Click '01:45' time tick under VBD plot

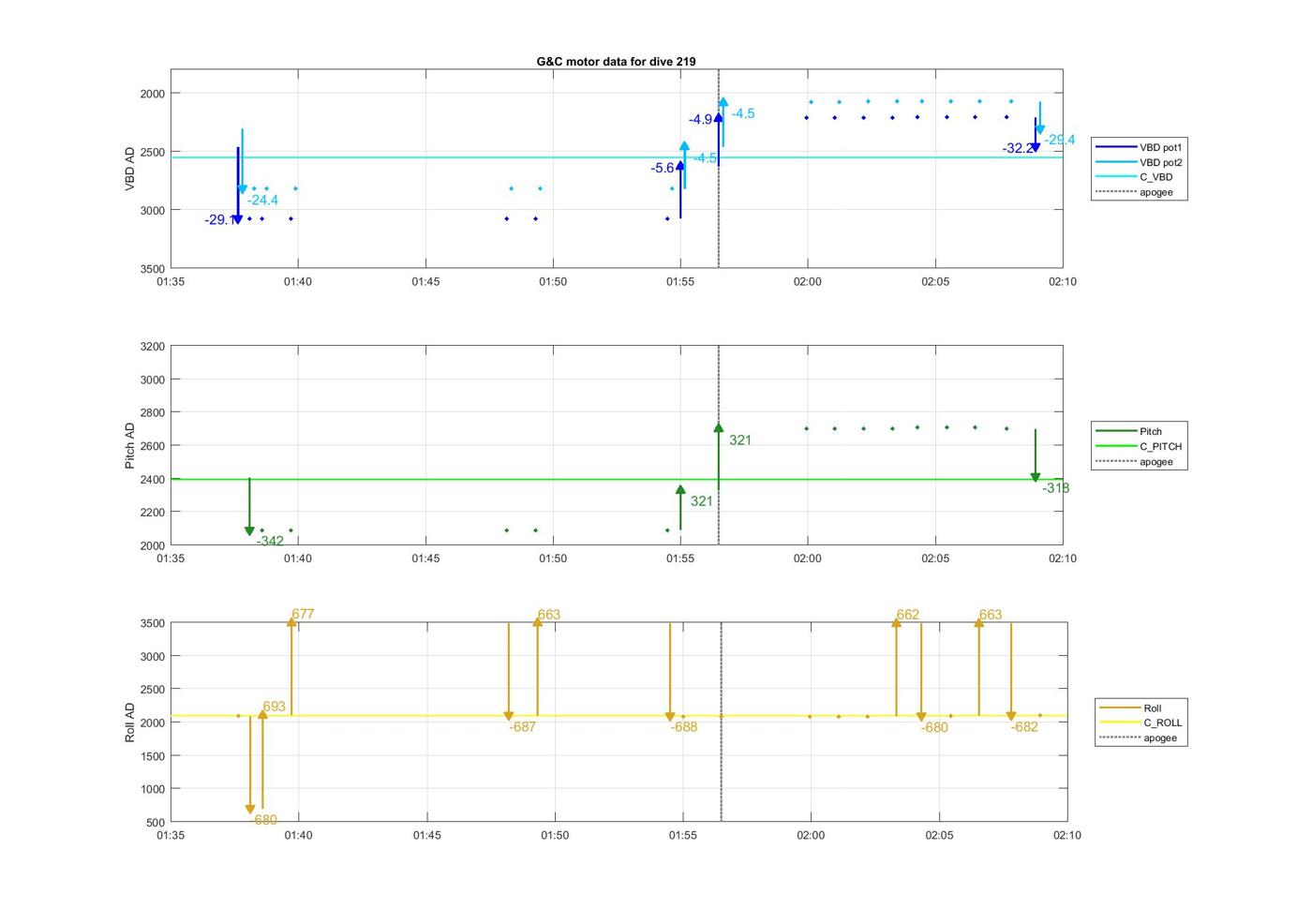pos(425,282)
